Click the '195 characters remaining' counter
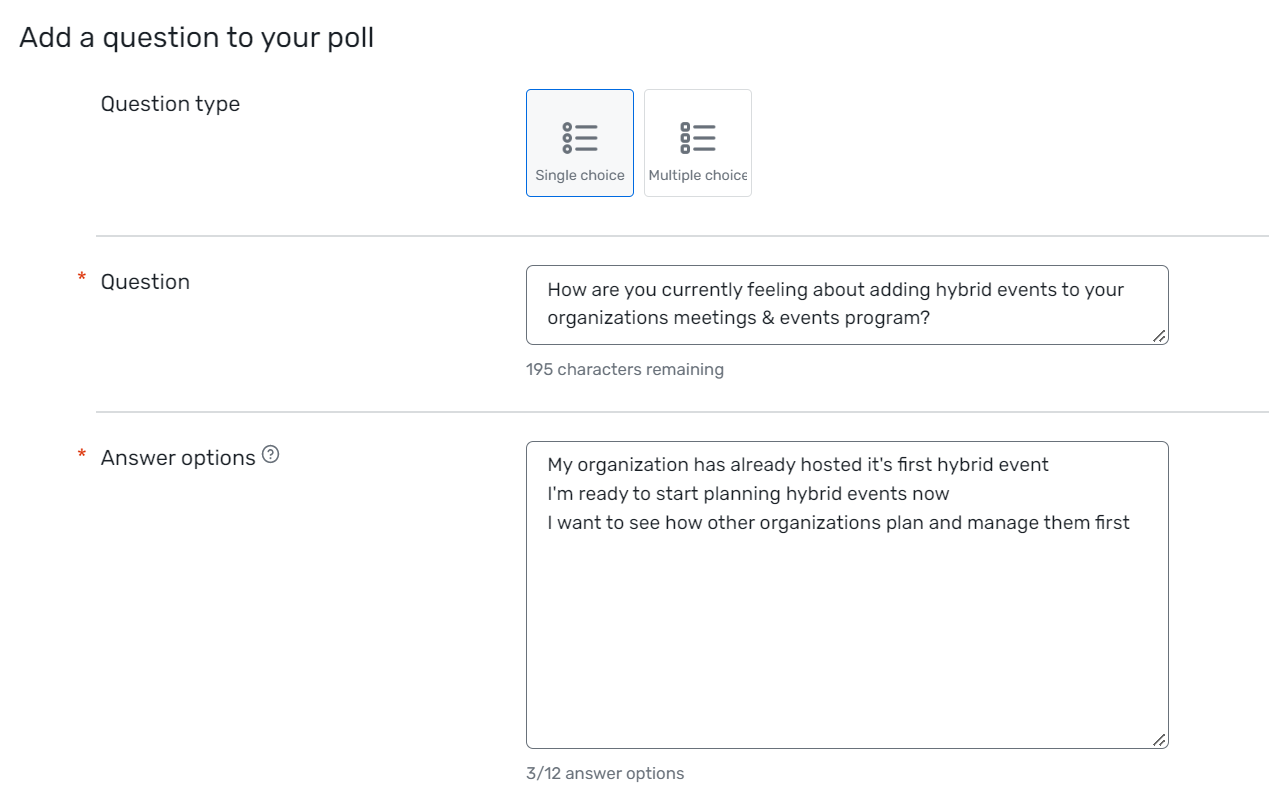This screenshot has width=1269, height=797. (x=625, y=369)
